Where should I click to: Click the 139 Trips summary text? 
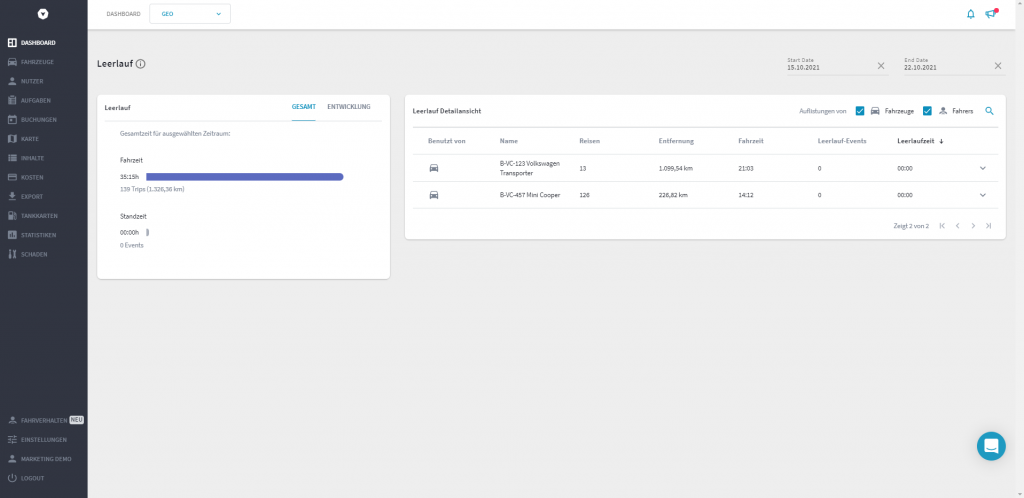tap(152, 189)
